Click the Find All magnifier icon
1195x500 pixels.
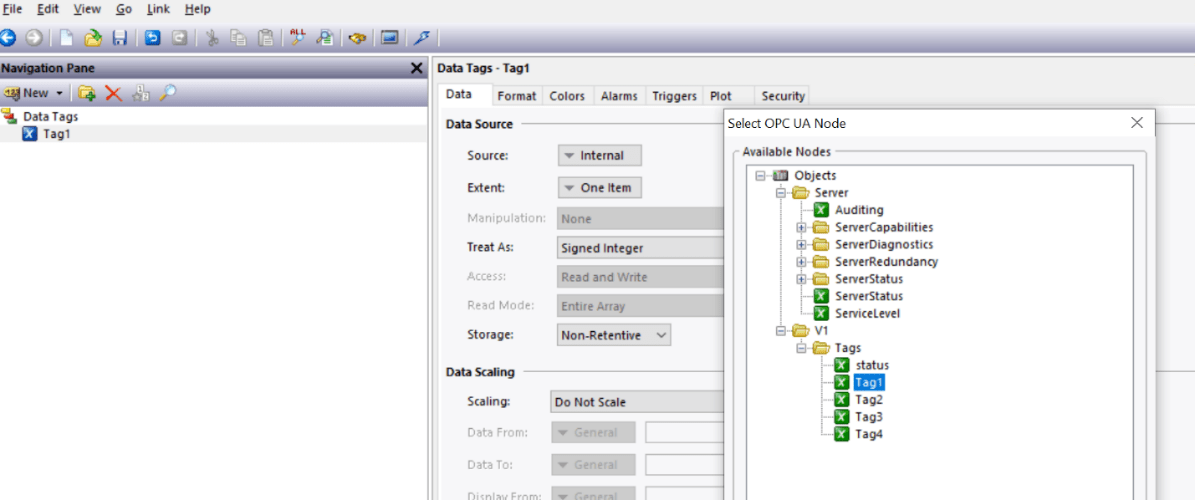[x=298, y=37]
